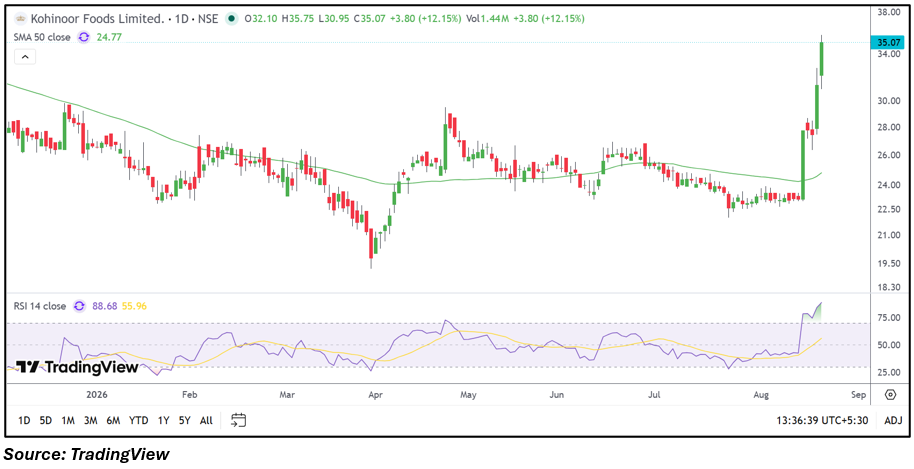Open the go-to-date calendar icon
This screenshot has height=469, width=914.
(238, 420)
